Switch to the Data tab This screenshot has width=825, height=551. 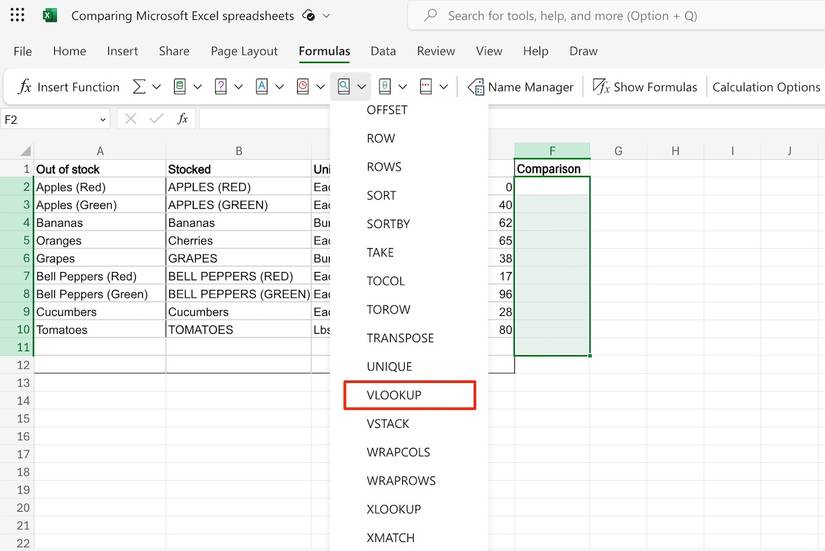383,51
